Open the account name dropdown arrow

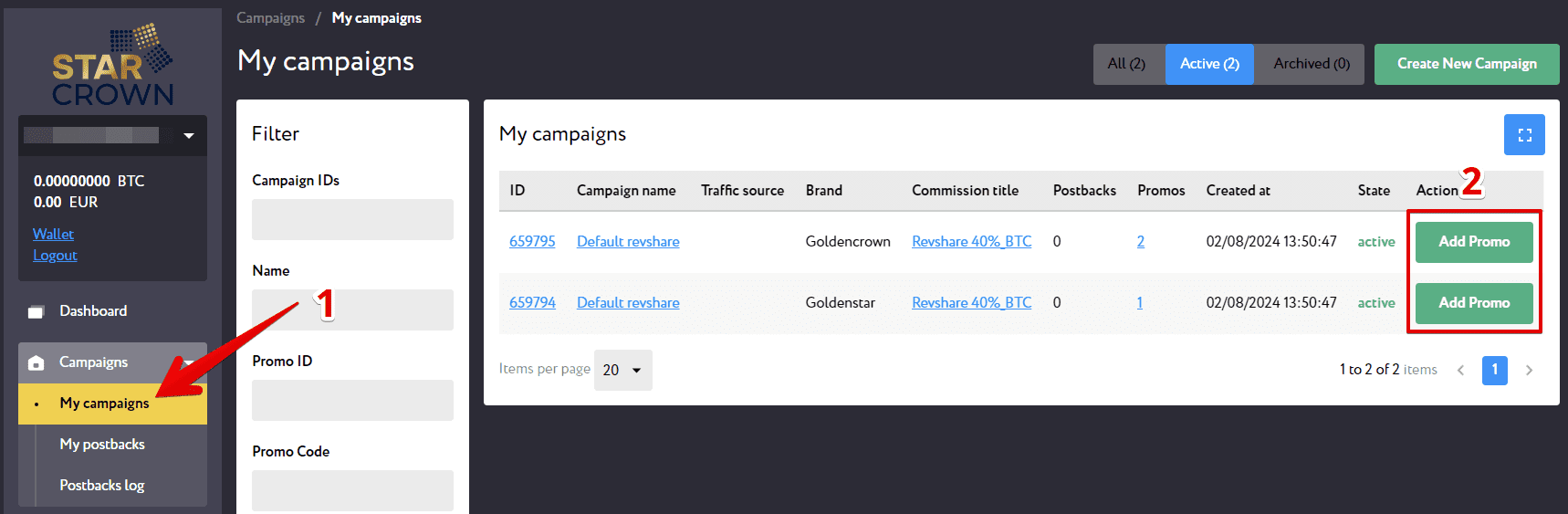189,135
